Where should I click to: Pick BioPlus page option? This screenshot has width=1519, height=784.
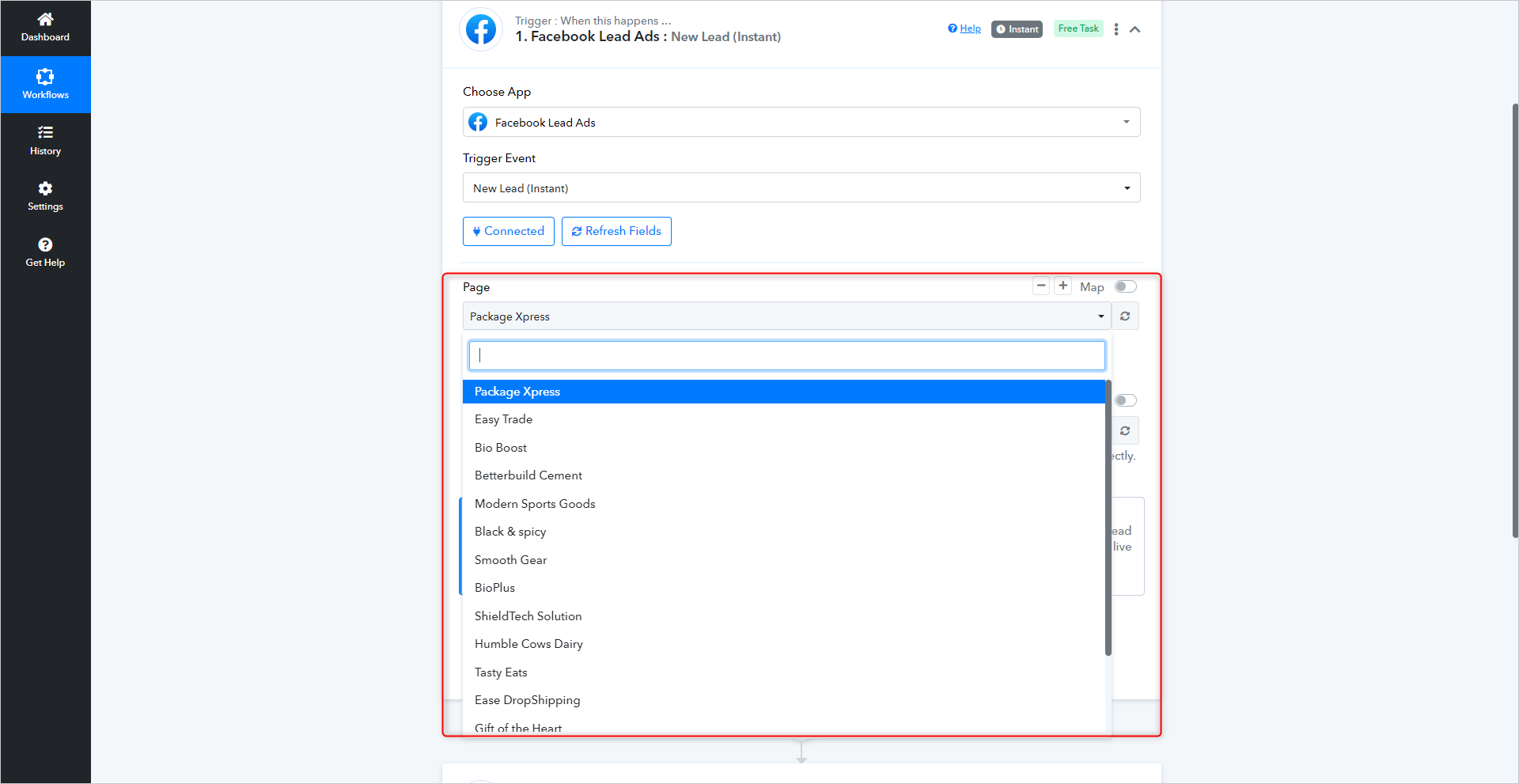pyautogui.click(x=784, y=588)
